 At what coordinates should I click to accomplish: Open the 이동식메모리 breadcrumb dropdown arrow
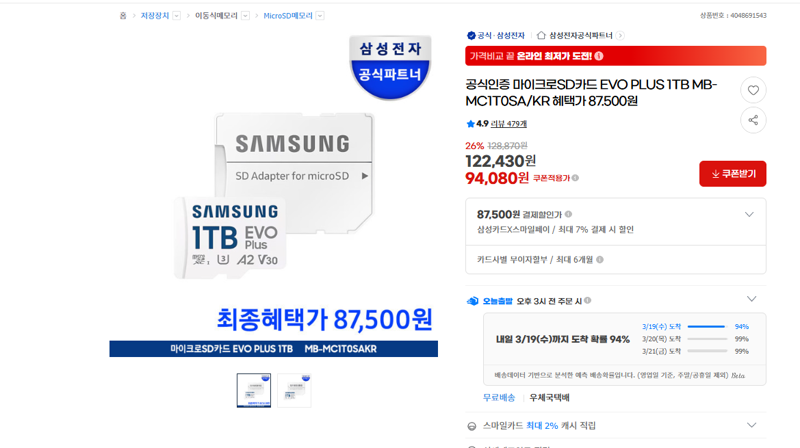[x=245, y=16]
